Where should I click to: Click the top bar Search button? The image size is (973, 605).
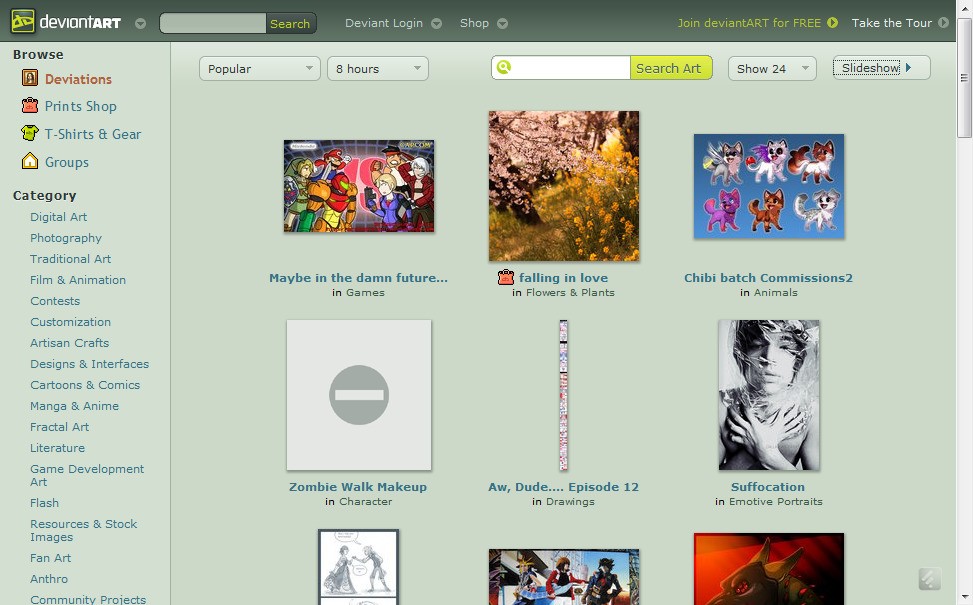point(290,24)
